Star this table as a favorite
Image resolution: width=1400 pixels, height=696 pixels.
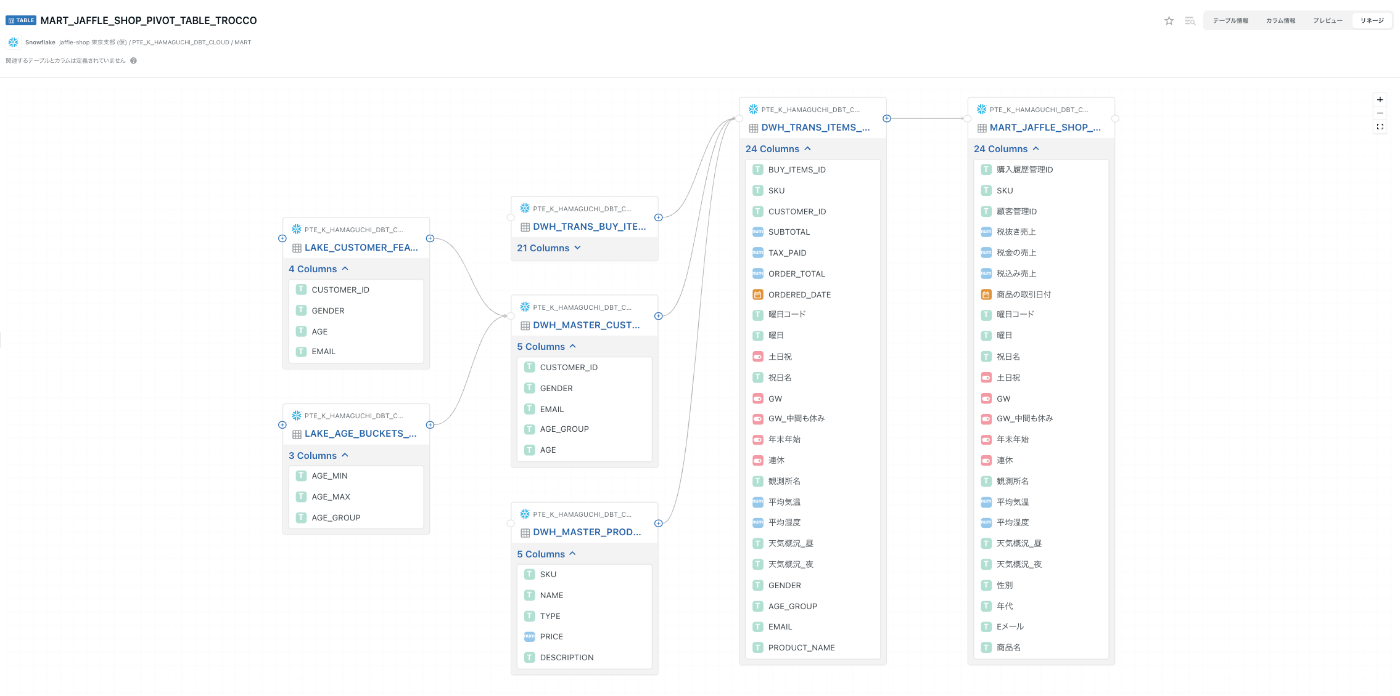point(1169,20)
